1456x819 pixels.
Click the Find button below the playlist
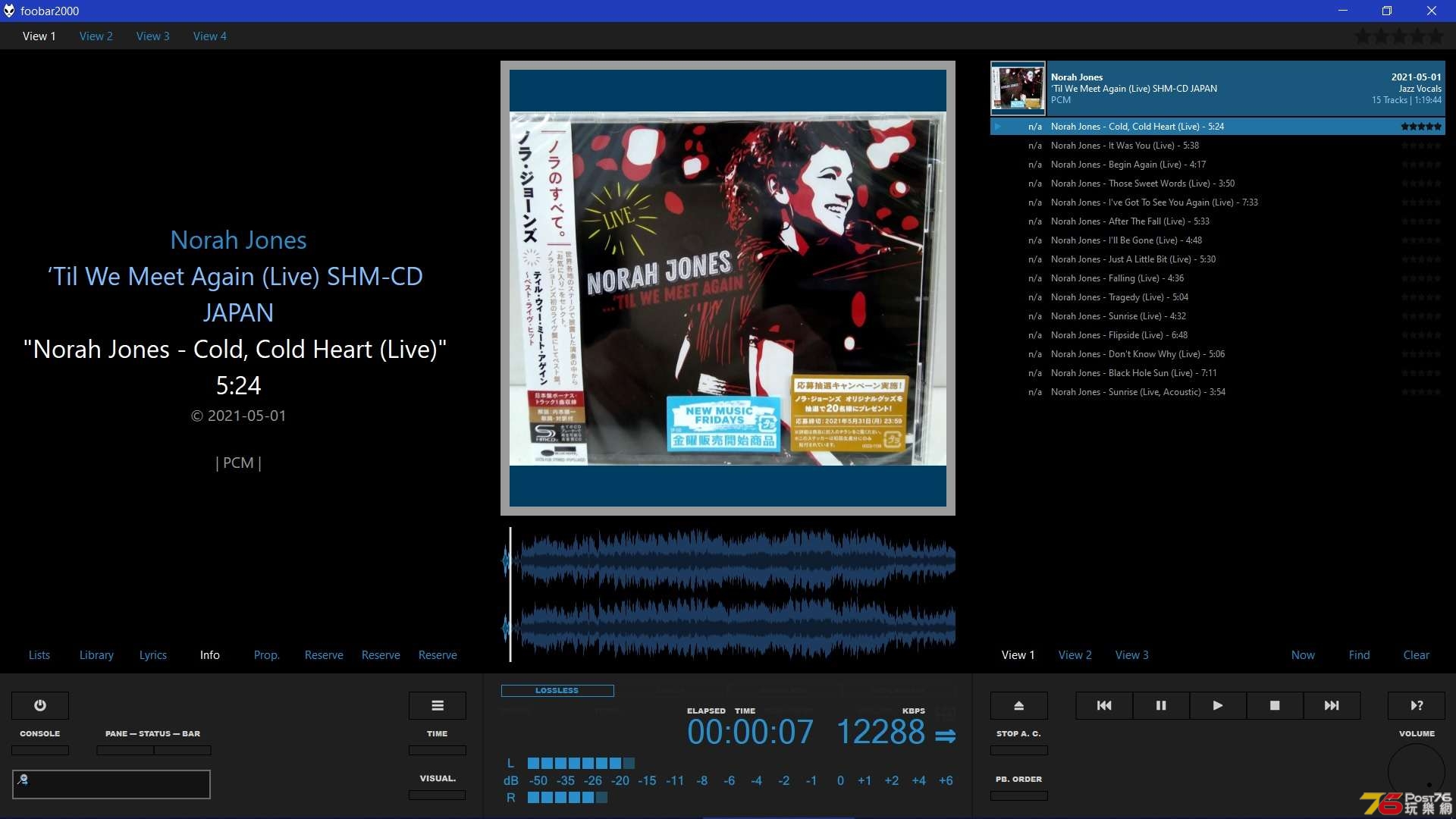tap(1360, 655)
